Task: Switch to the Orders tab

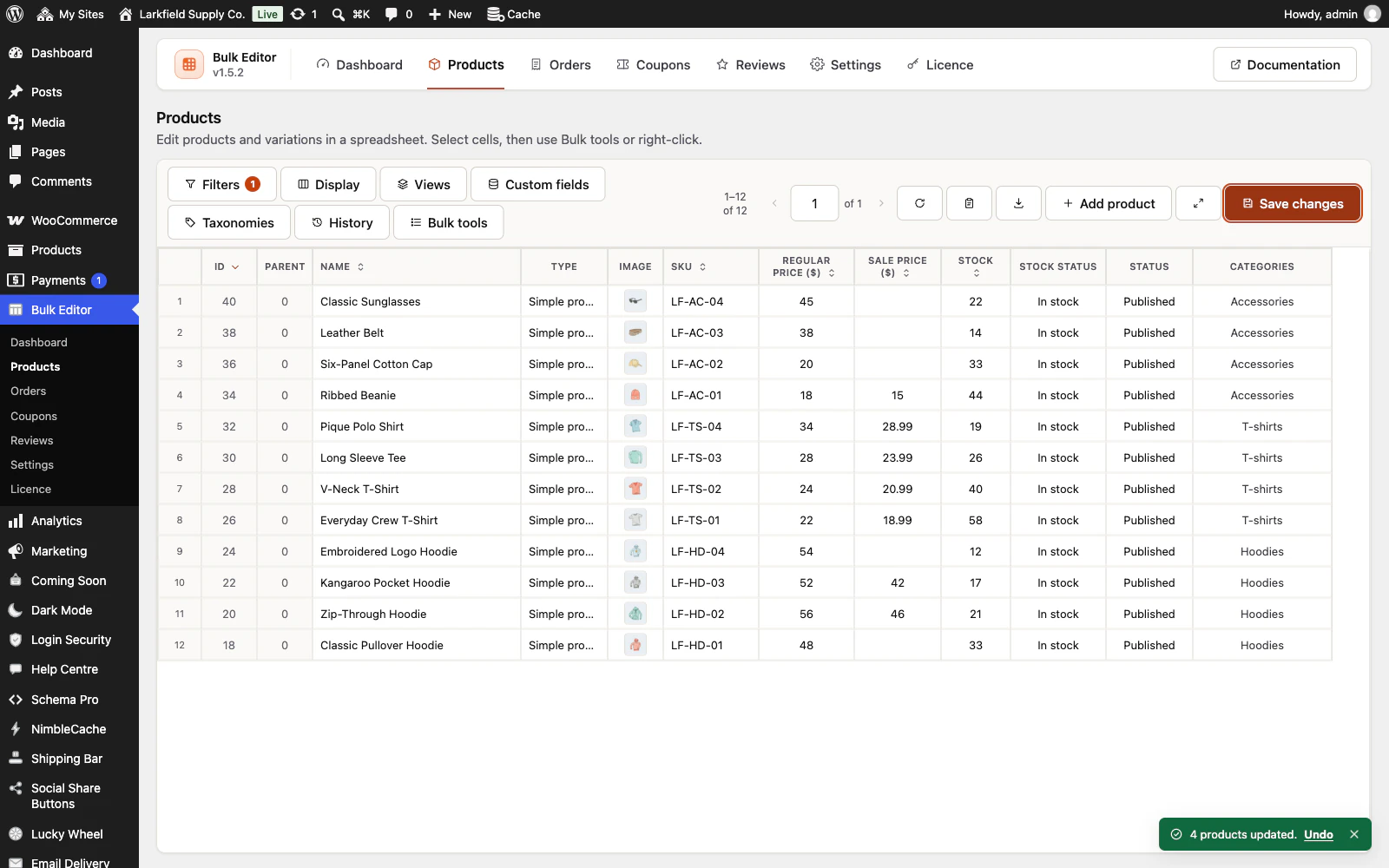Action: click(x=561, y=64)
